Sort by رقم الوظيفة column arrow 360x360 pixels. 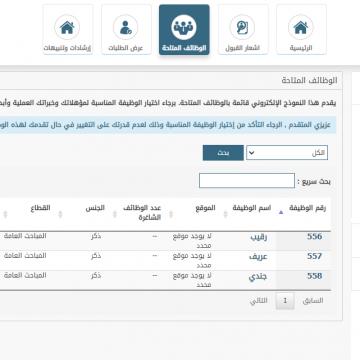pos(281,212)
